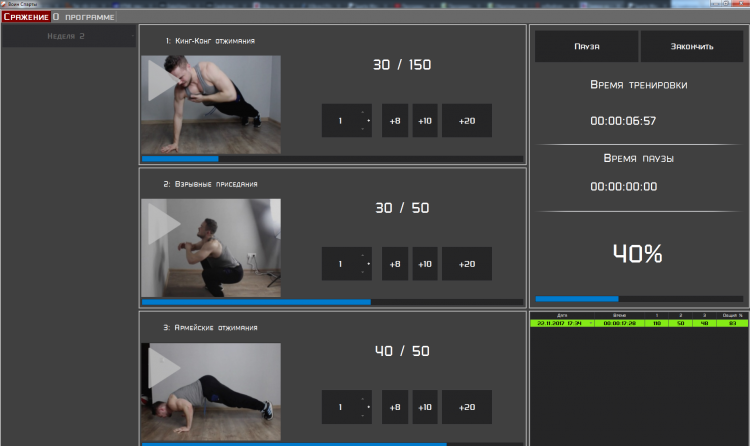The width and height of the screenshot is (750, 446).
Task: Click the title "2: Взрывные приседания"
Action: point(210,184)
